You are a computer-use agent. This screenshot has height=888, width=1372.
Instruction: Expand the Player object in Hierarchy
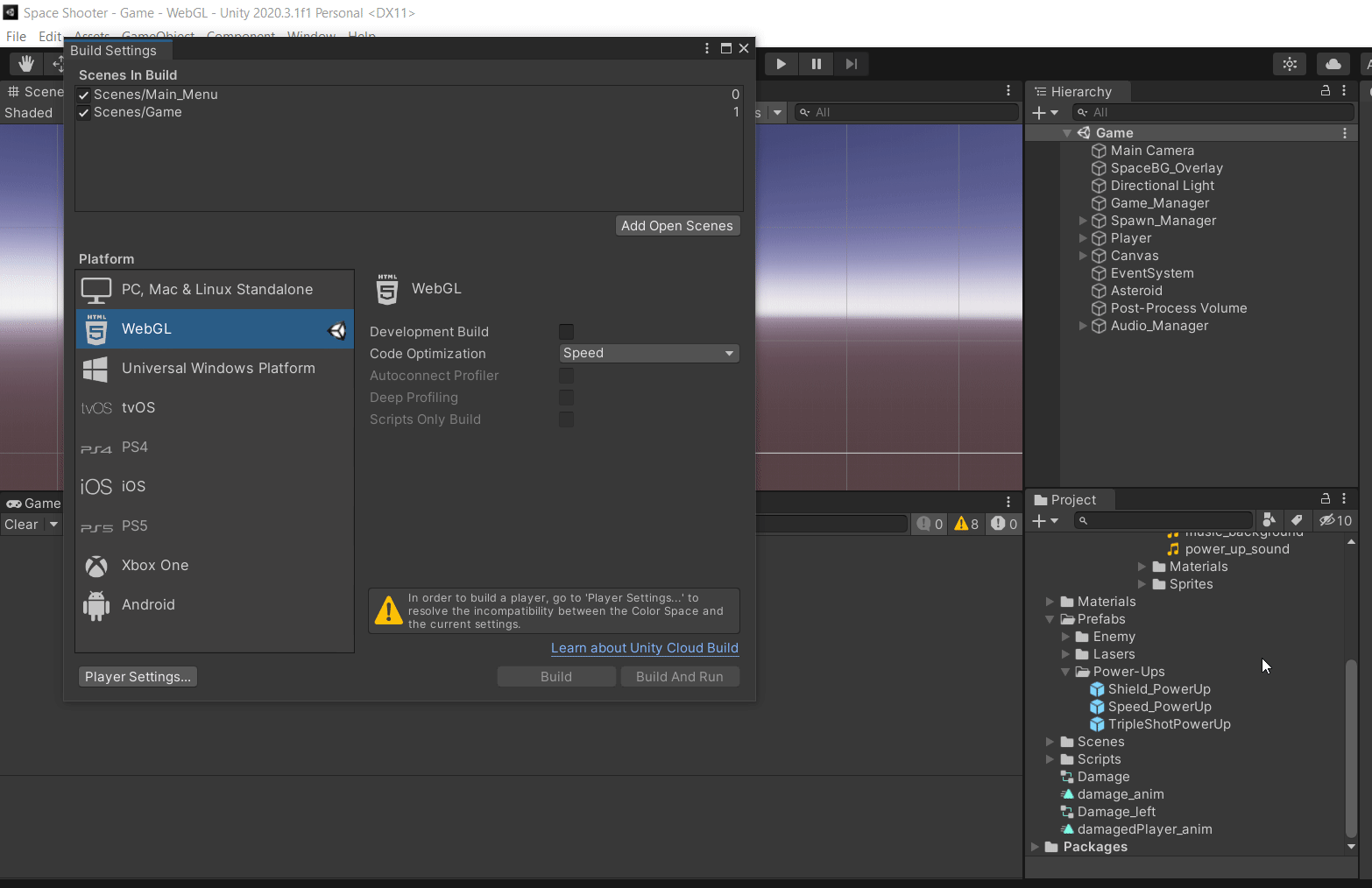[x=1083, y=238]
